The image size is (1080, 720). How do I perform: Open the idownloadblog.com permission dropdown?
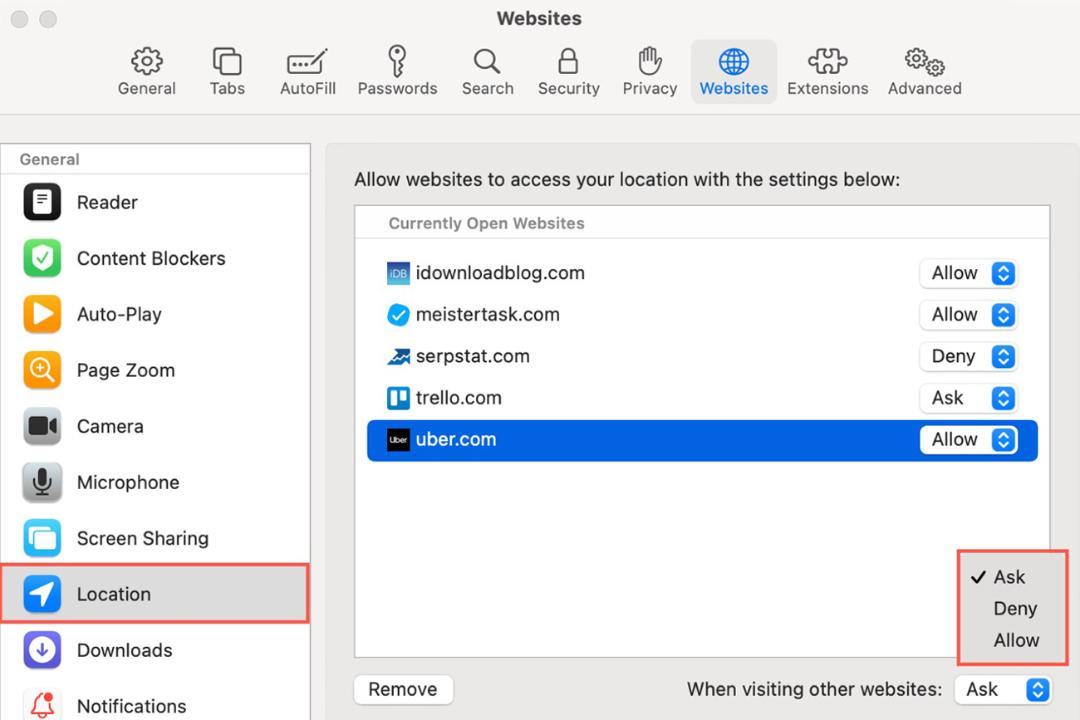tap(968, 274)
